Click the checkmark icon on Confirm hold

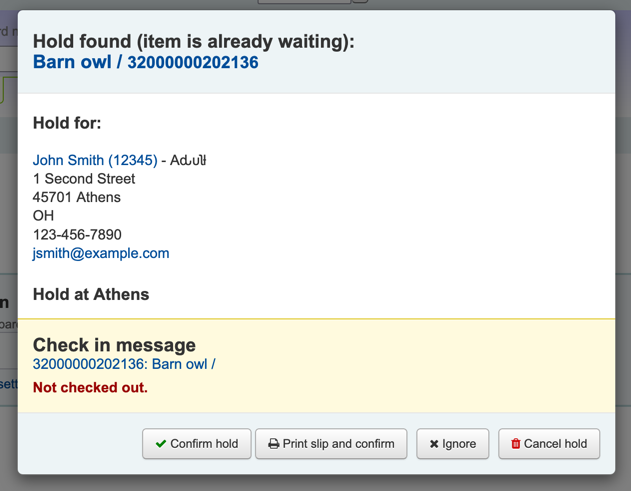[x=161, y=444]
